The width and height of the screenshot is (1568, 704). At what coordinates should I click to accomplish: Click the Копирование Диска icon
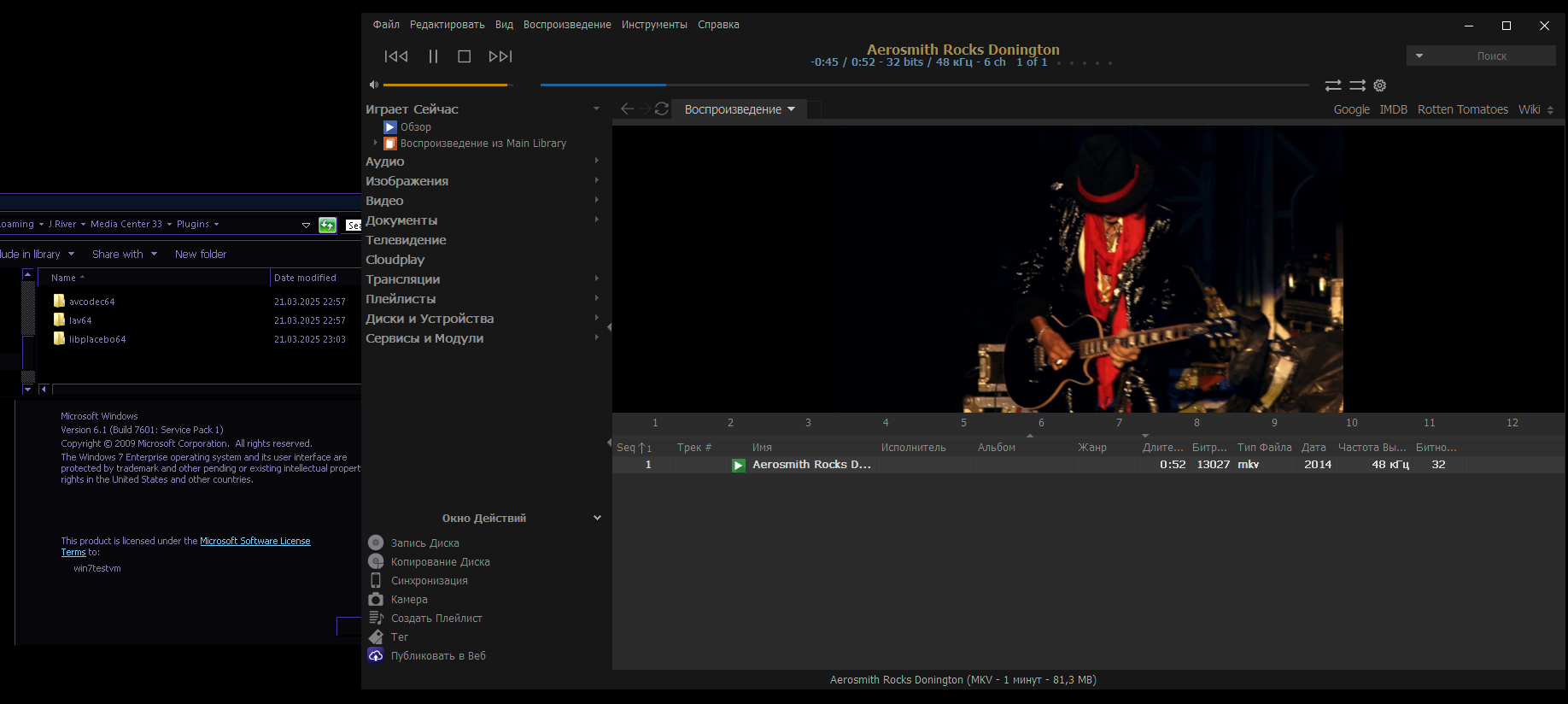tap(376, 561)
